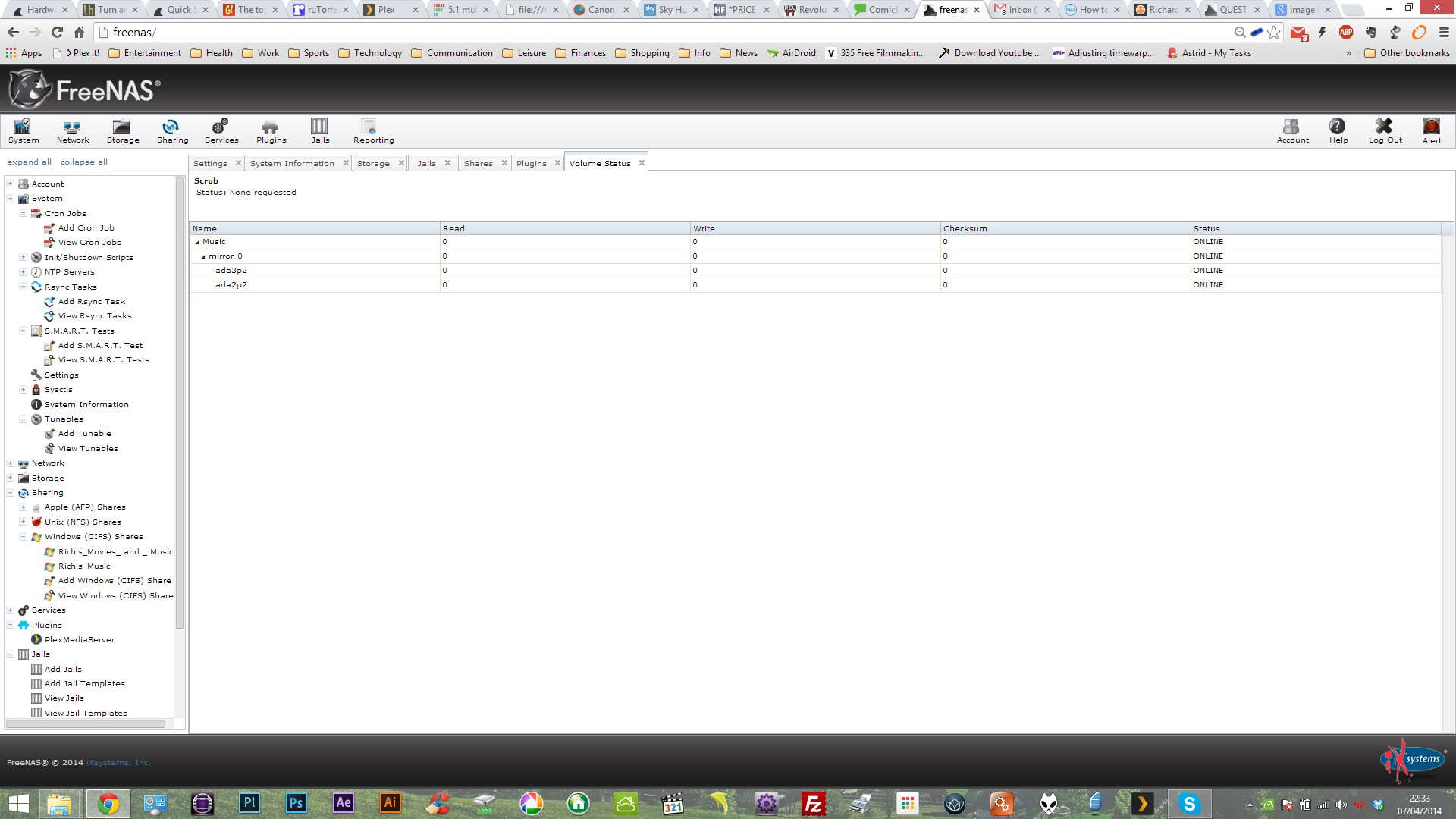Click the Checksum column header

click(1065, 228)
